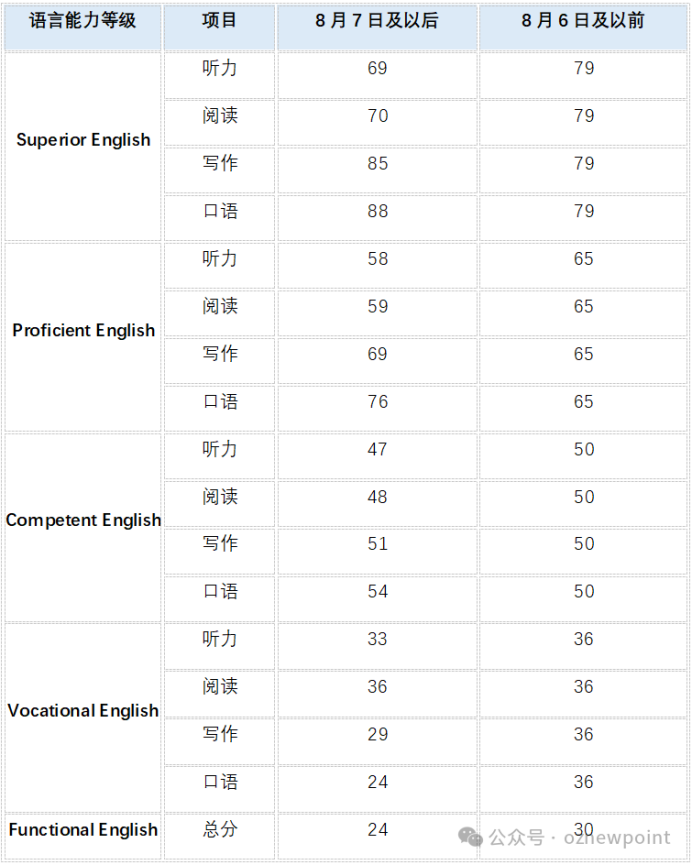The height and width of the screenshot is (865, 692).
Task: Click the WeChat icon in the watermark
Action: coord(470,837)
